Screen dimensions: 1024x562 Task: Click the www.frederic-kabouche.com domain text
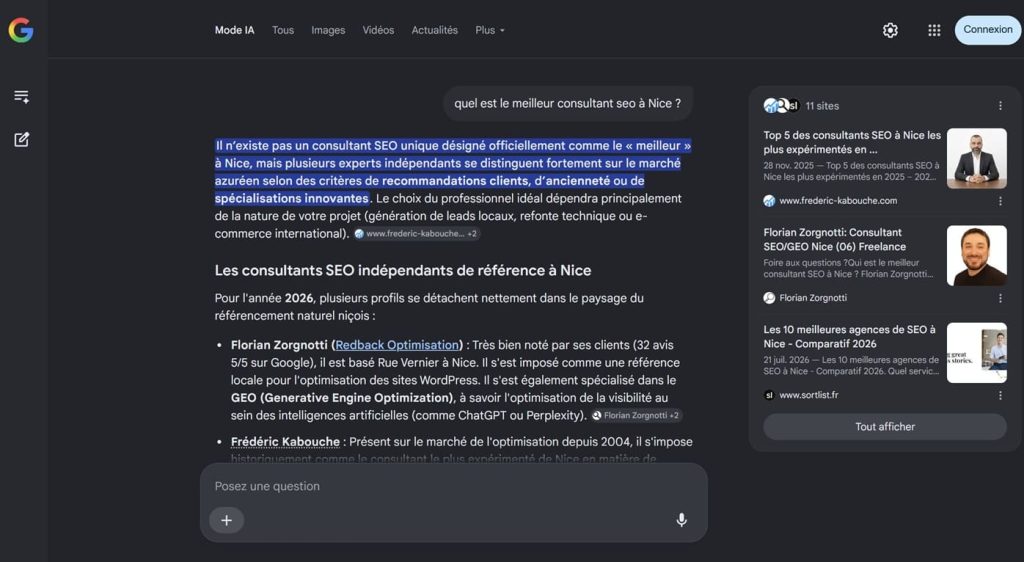point(838,201)
